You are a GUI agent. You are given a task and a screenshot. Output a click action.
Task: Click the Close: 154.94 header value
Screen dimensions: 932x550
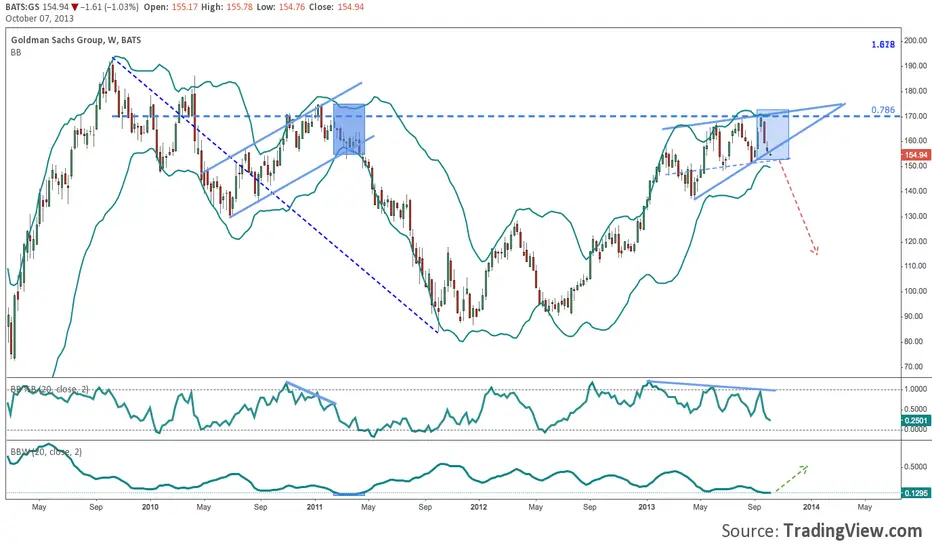click(336, 7)
